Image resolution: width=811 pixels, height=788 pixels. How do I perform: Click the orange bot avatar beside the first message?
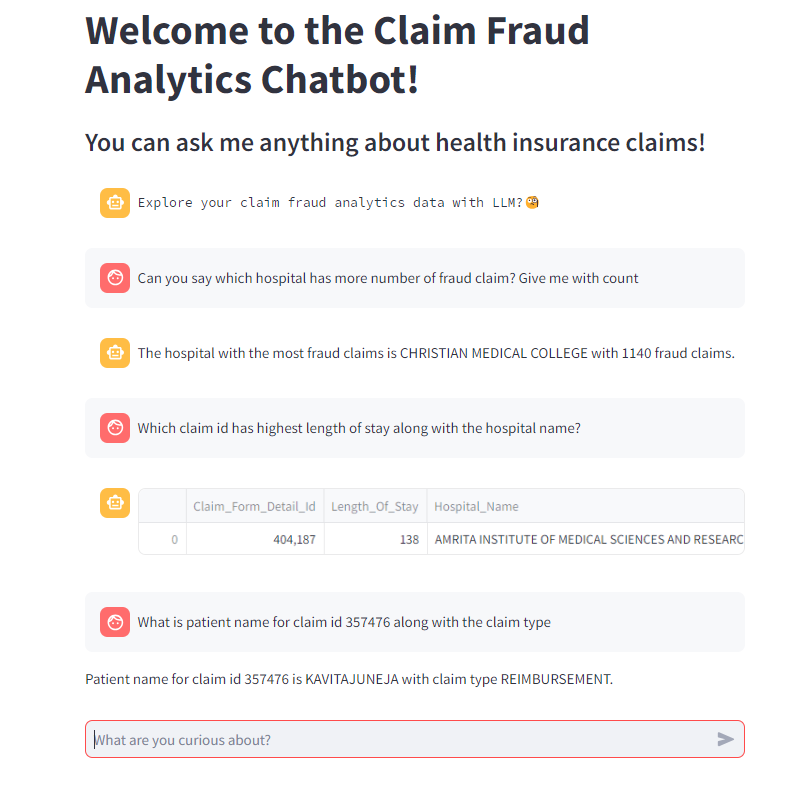pos(114,202)
